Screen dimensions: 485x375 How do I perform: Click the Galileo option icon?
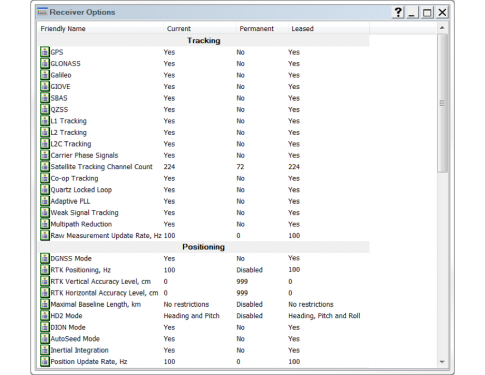45,75
